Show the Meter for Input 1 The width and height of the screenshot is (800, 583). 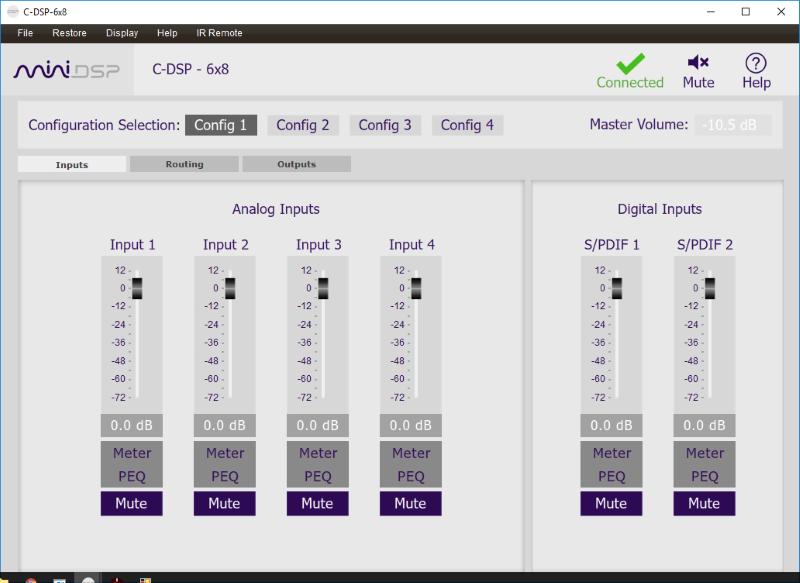[x=132, y=453]
